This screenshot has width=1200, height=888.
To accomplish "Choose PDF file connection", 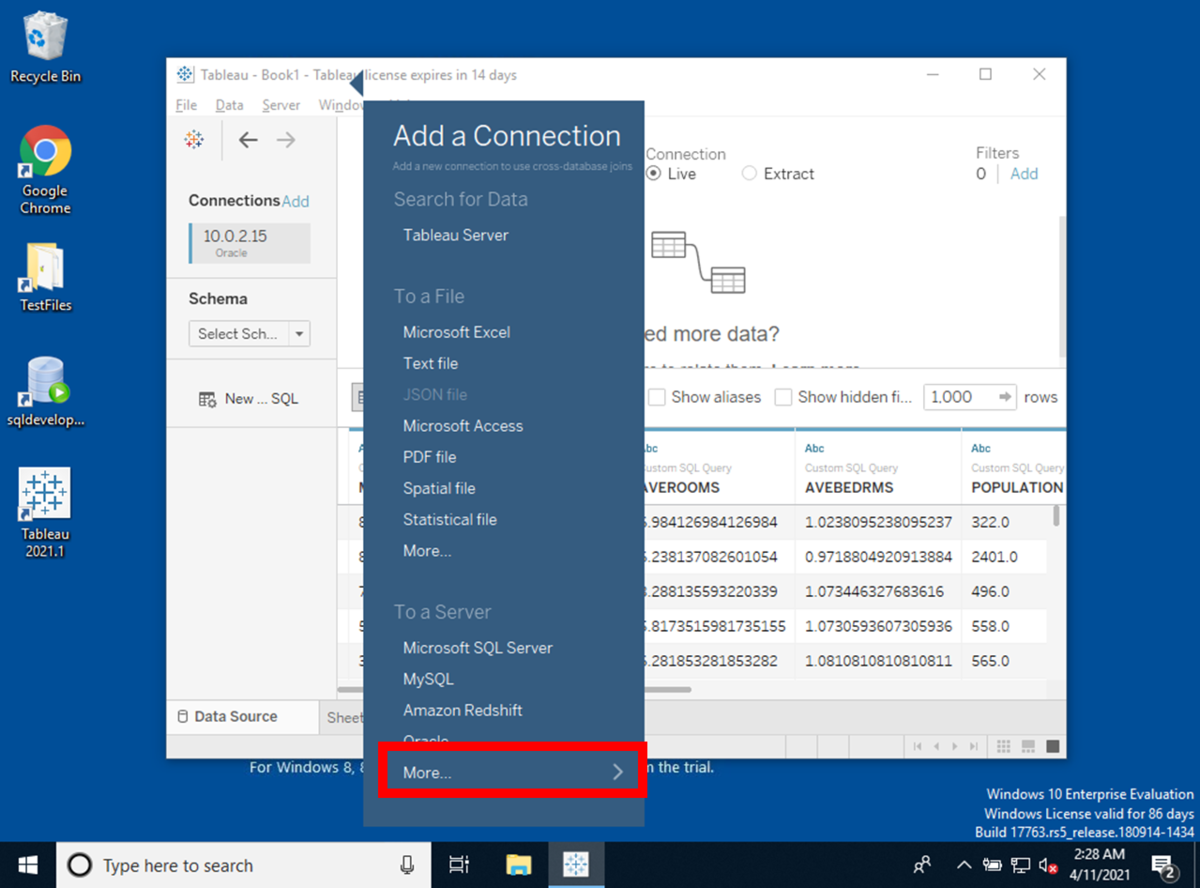I will [429, 457].
